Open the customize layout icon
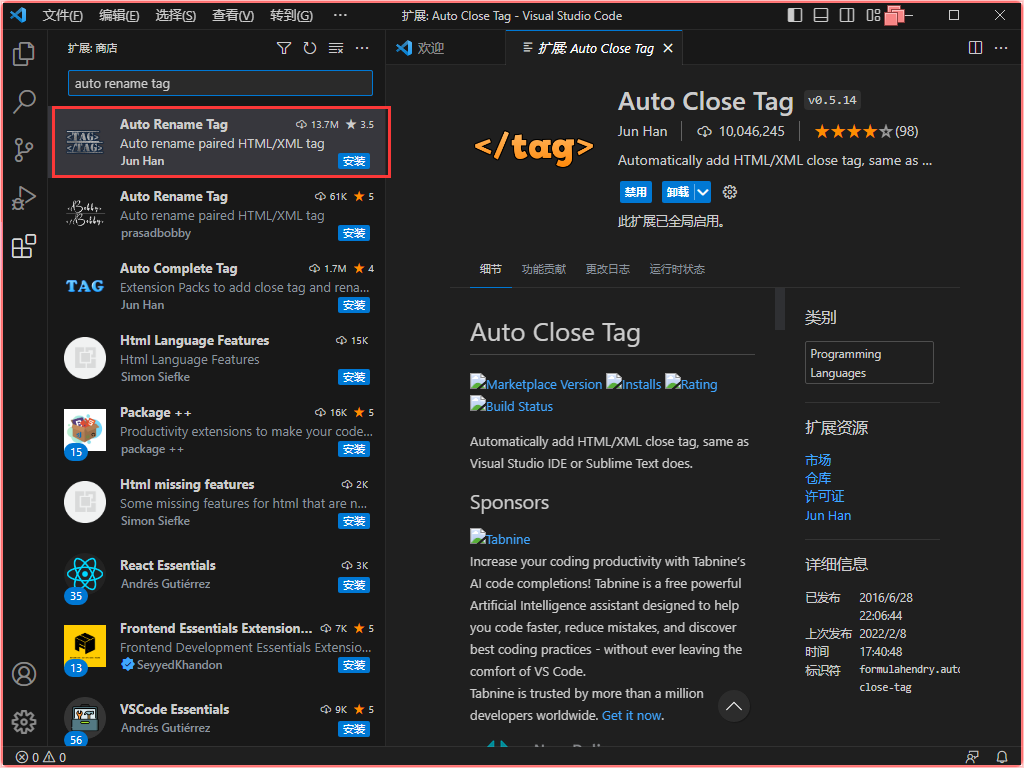 tap(873, 15)
